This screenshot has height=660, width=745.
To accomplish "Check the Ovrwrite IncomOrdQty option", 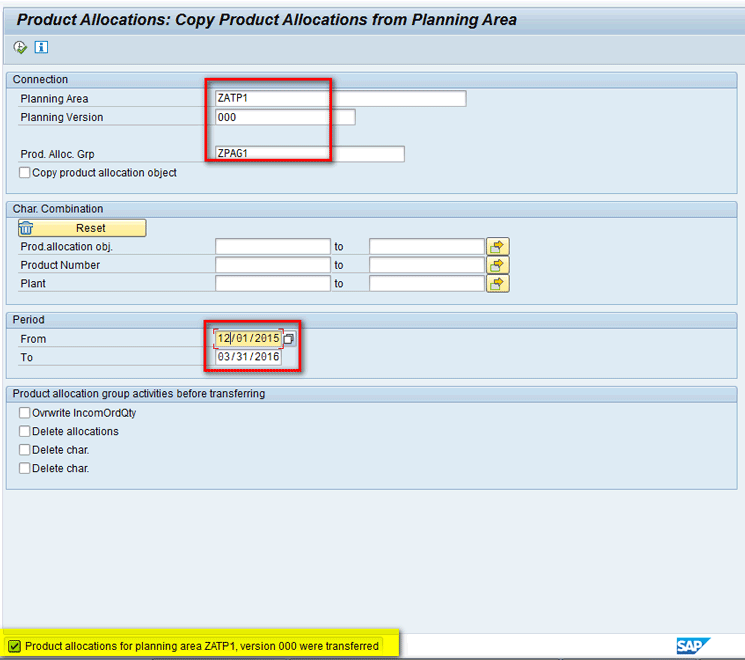I will click(25, 413).
